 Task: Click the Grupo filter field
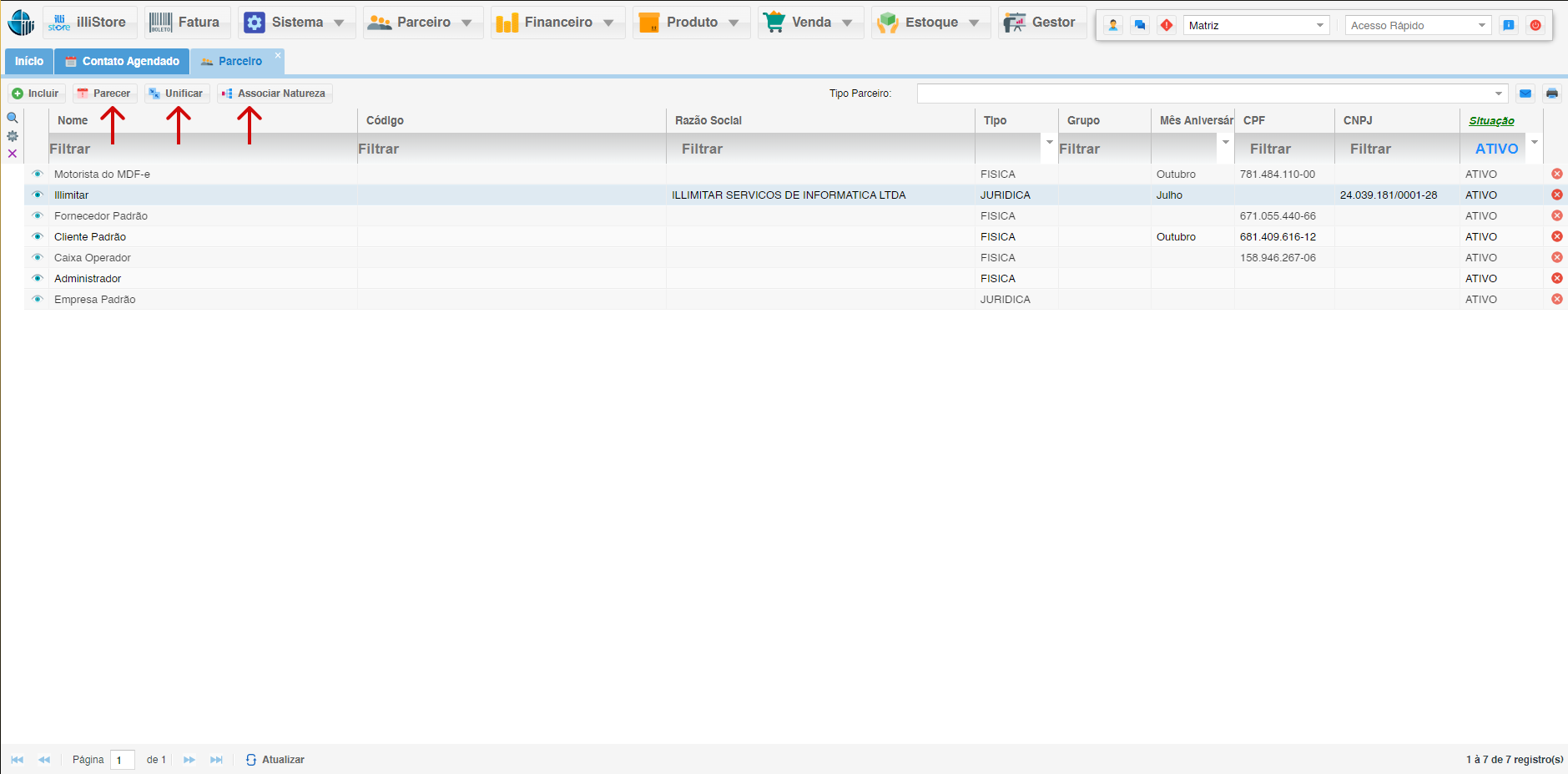1104,149
